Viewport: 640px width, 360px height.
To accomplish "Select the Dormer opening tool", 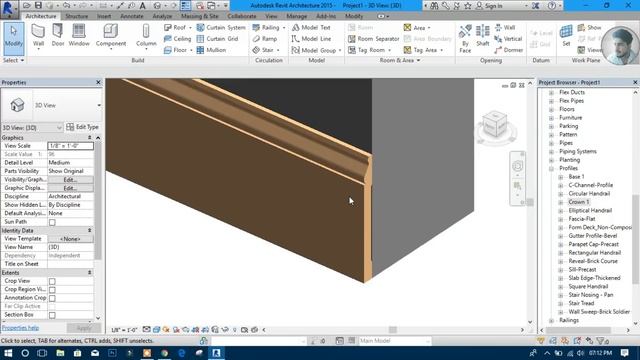I will [508, 50].
